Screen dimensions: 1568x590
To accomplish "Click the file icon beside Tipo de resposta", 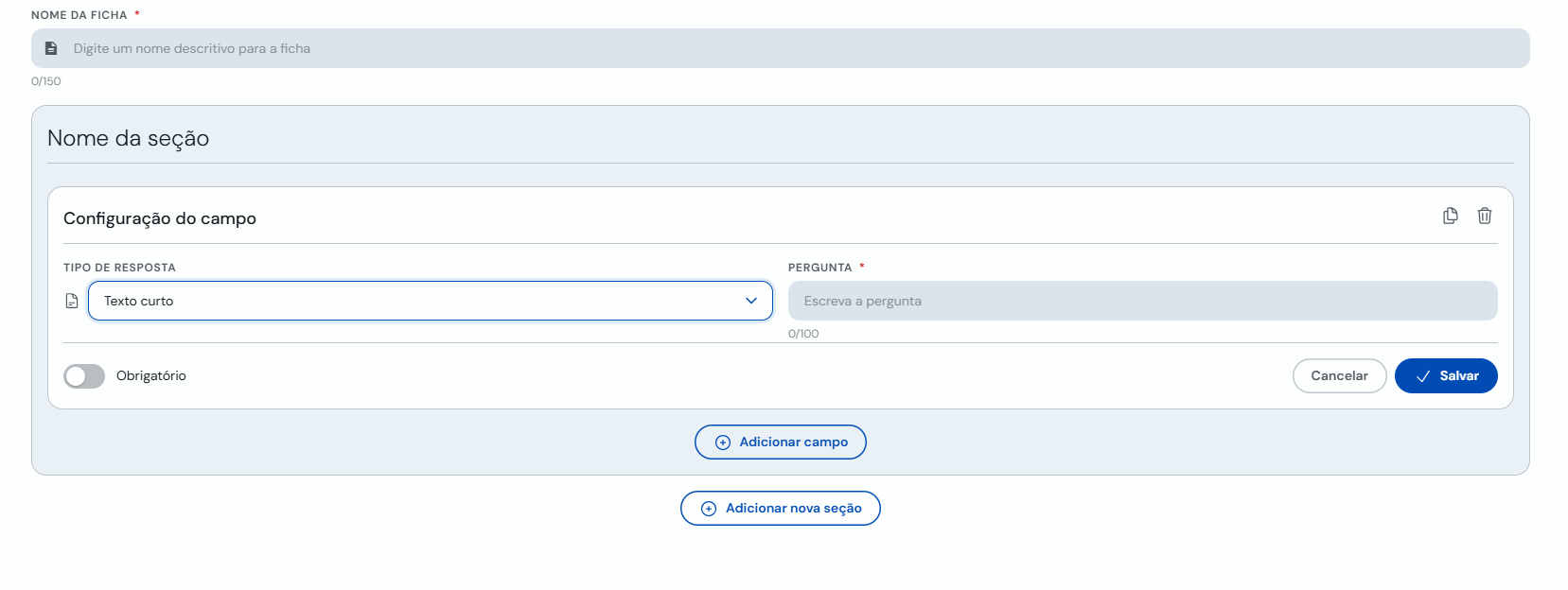I will [72, 301].
